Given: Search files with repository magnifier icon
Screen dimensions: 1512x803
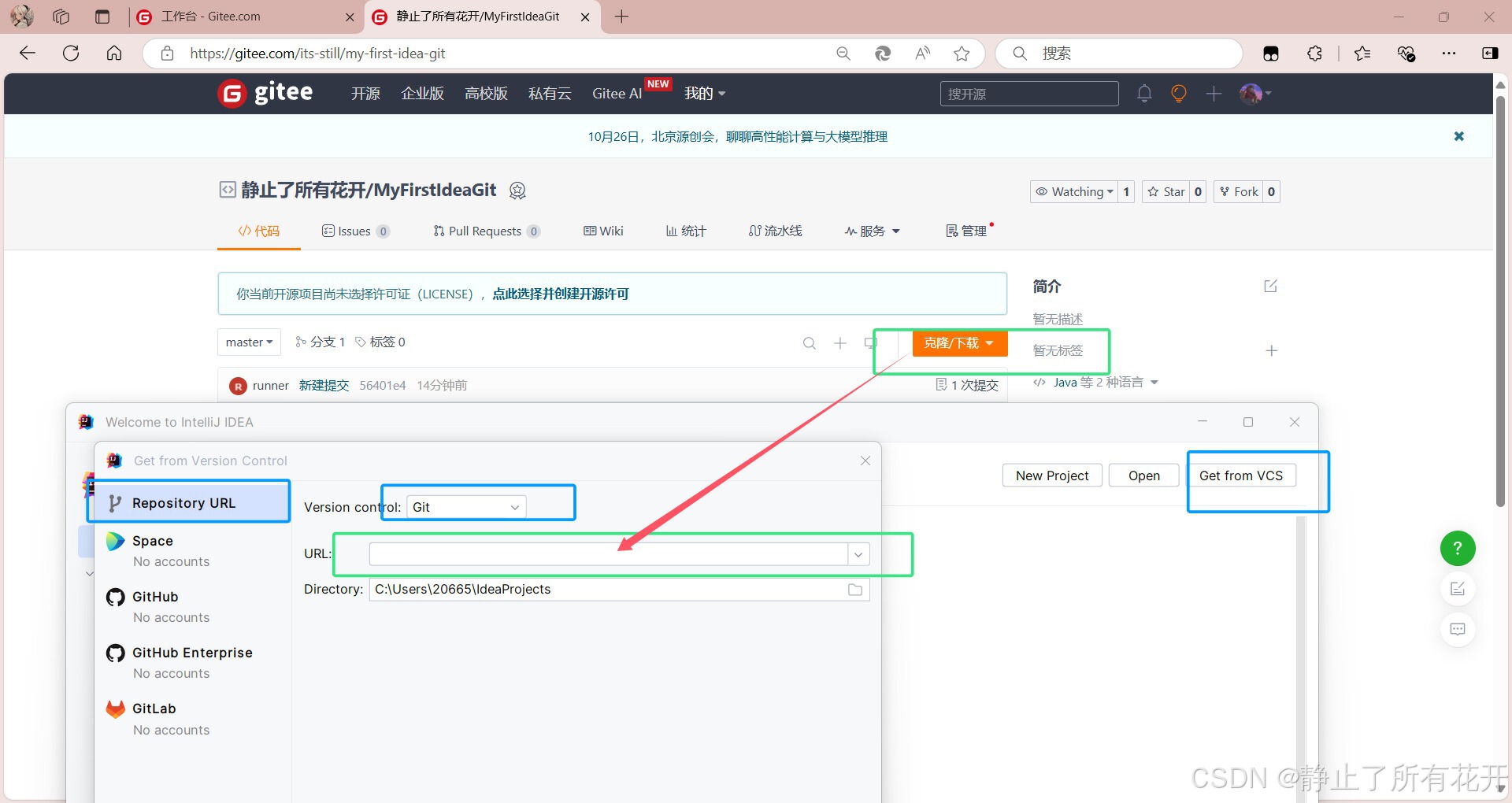Looking at the screenshot, I should tap(809, 343).
